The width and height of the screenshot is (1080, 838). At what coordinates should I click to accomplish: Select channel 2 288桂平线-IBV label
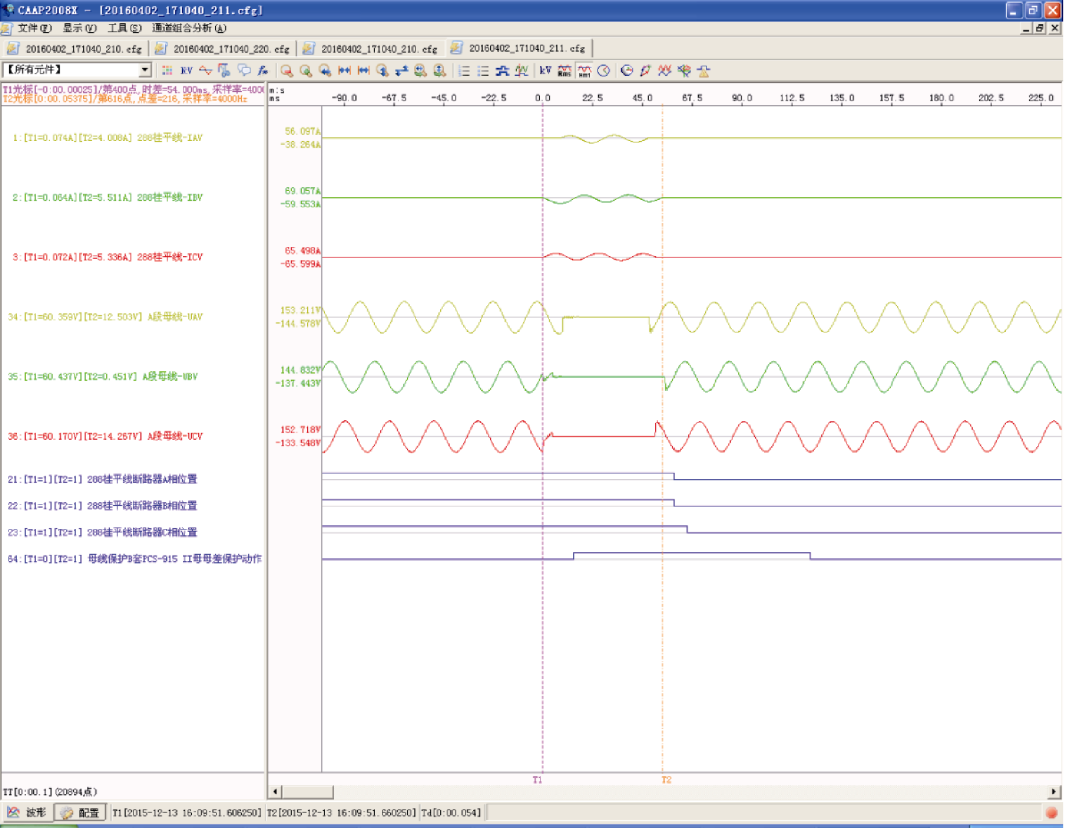pyautogui.click(x=107, y=198)
